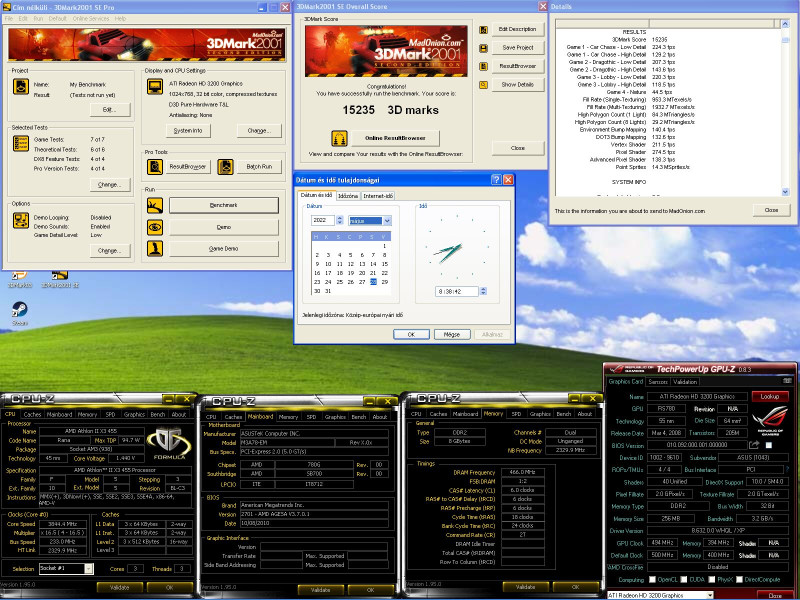The image size is (800, 600).
Task: Click the magnifier icon beside Pro Tools ResultBrowser
Action: click(x=155, y=166)
